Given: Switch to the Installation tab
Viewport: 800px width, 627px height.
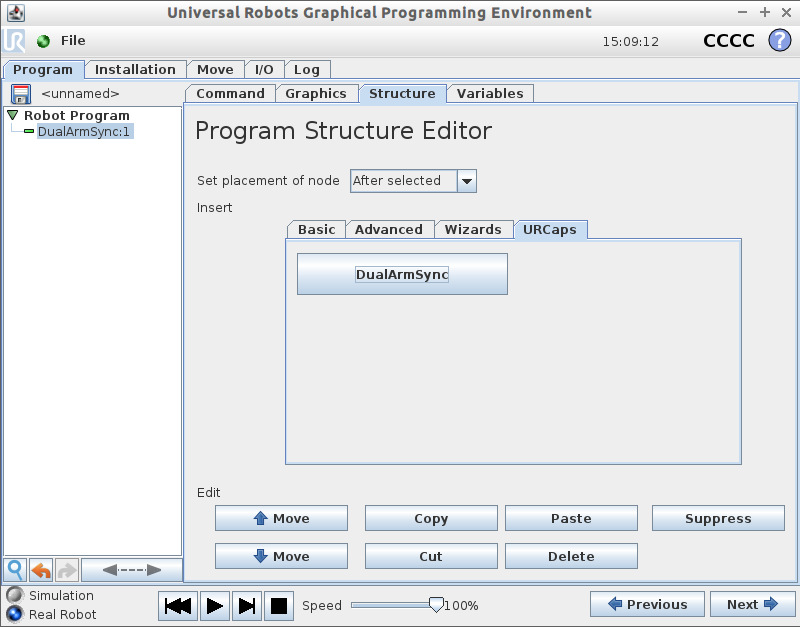Looking at the screenshot, I should point(135,69).
